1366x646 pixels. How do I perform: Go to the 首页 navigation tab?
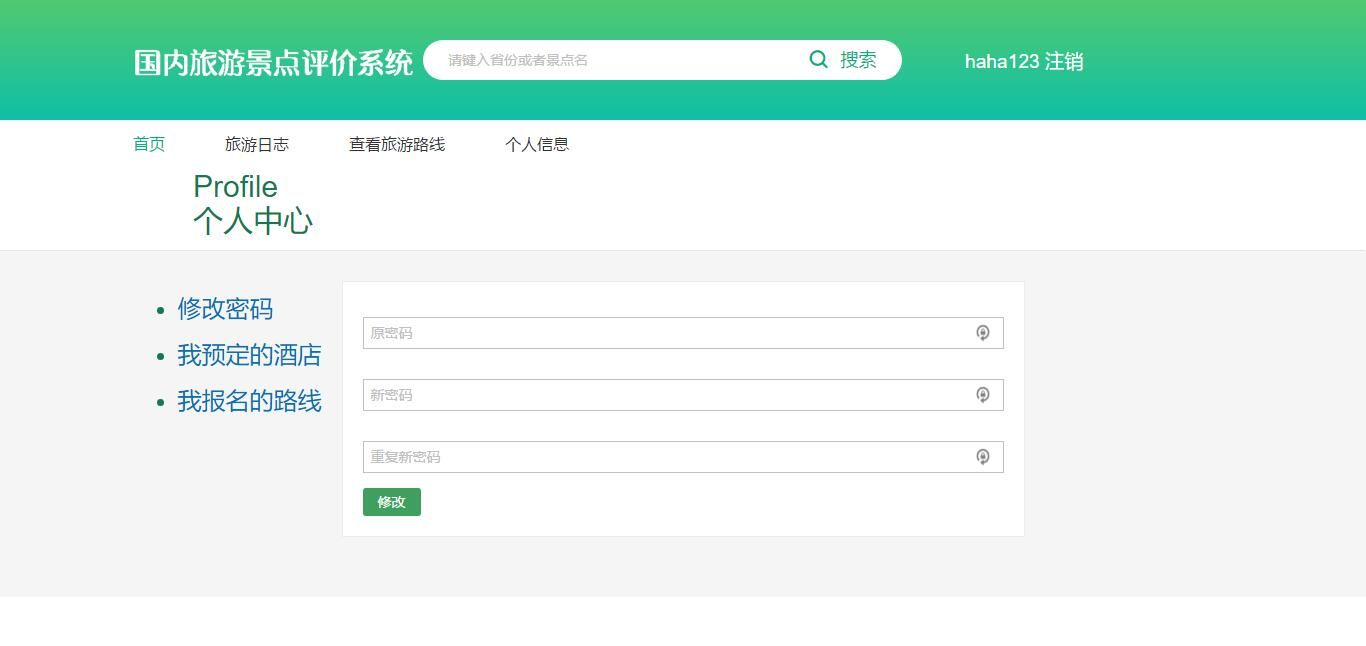[x=149, y=144]
